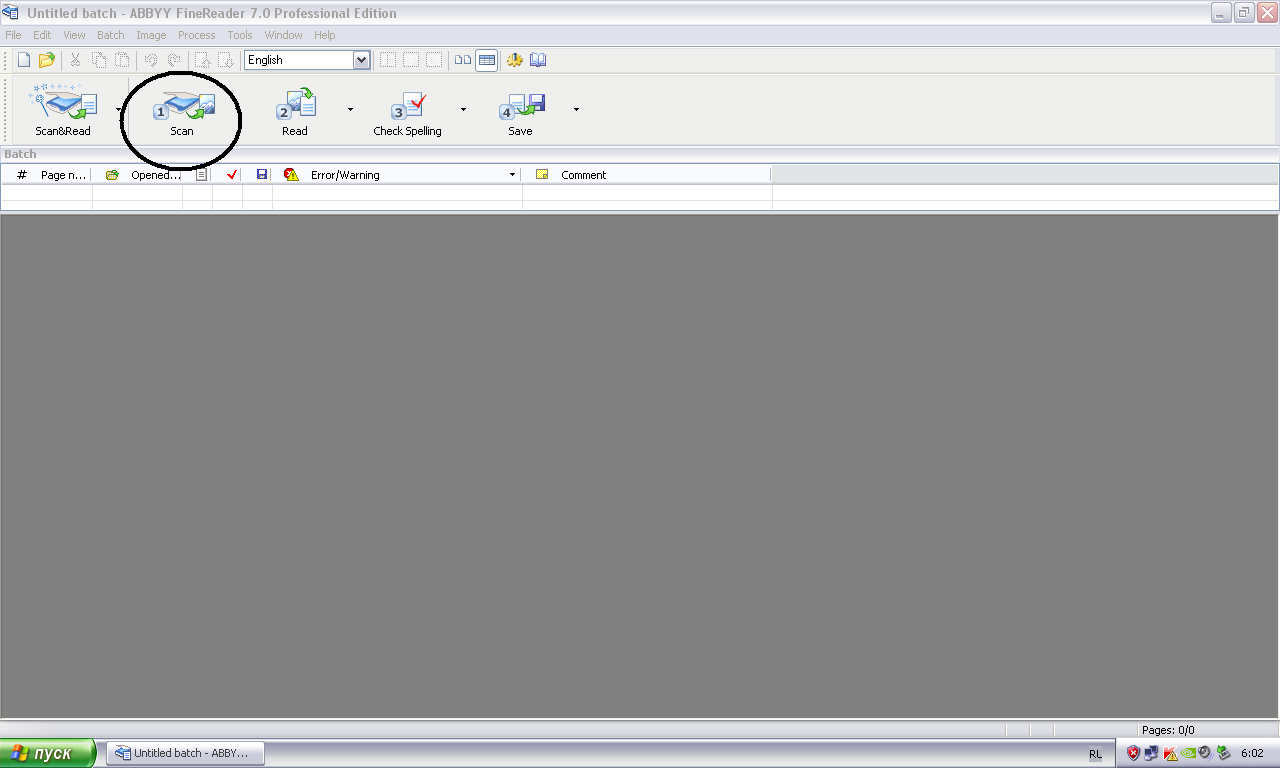Click the next page arrow icon
Image resolution: width=1280 pixels, height=768 pixels.
click(225, 60)
